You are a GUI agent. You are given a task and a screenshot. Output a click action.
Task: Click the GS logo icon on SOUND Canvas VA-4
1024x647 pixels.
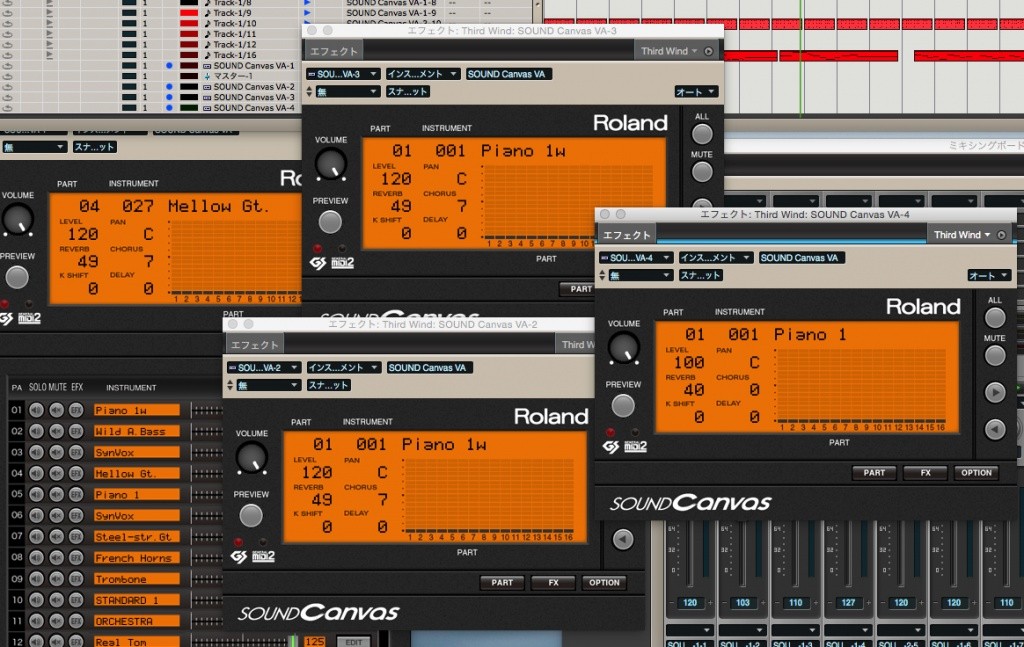point(610,446)
